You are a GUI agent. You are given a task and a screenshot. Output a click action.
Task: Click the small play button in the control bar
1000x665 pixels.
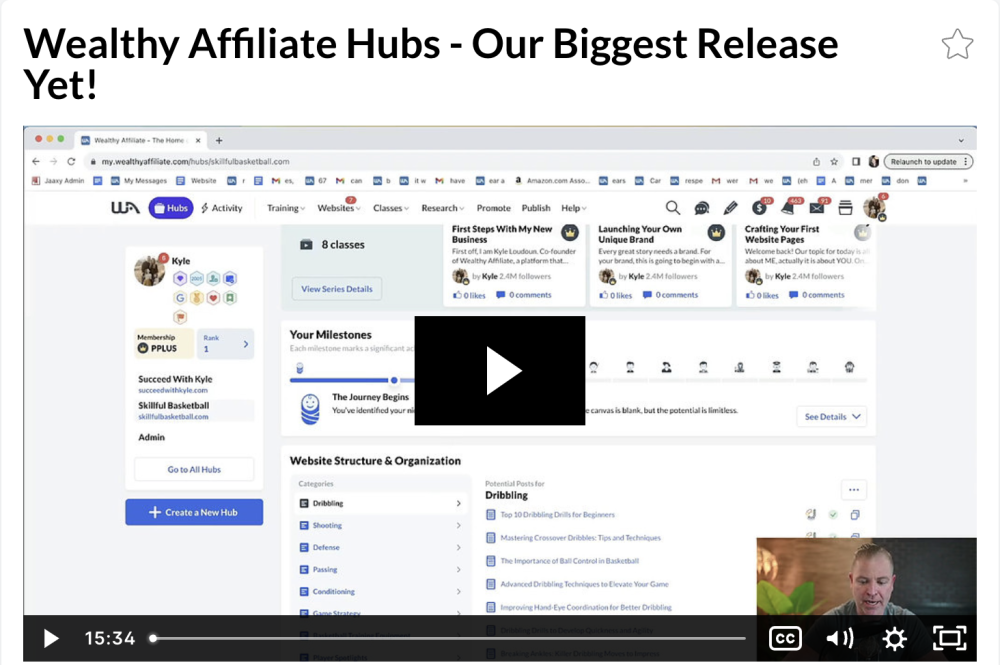pos(51,638)
